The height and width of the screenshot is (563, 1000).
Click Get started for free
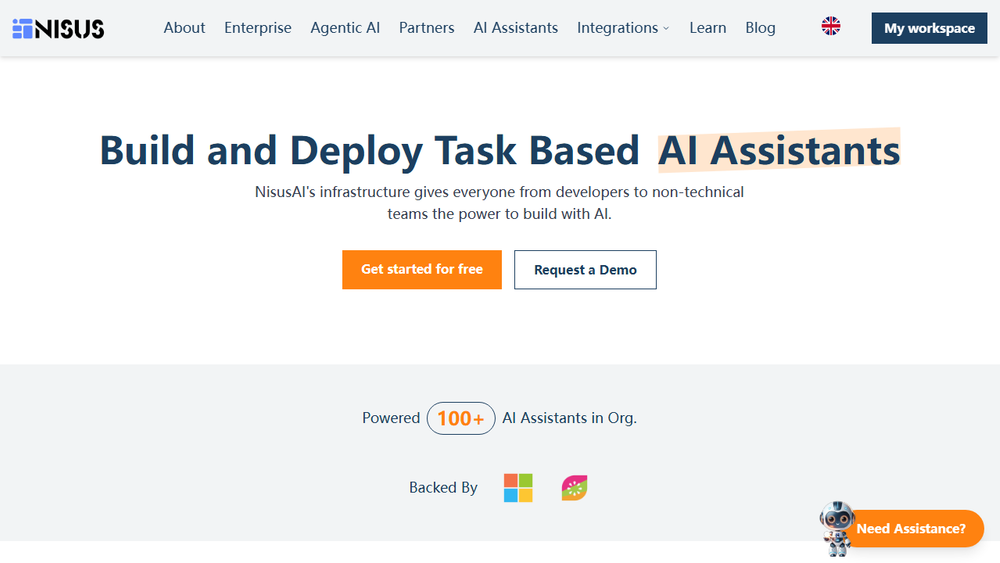422,270
